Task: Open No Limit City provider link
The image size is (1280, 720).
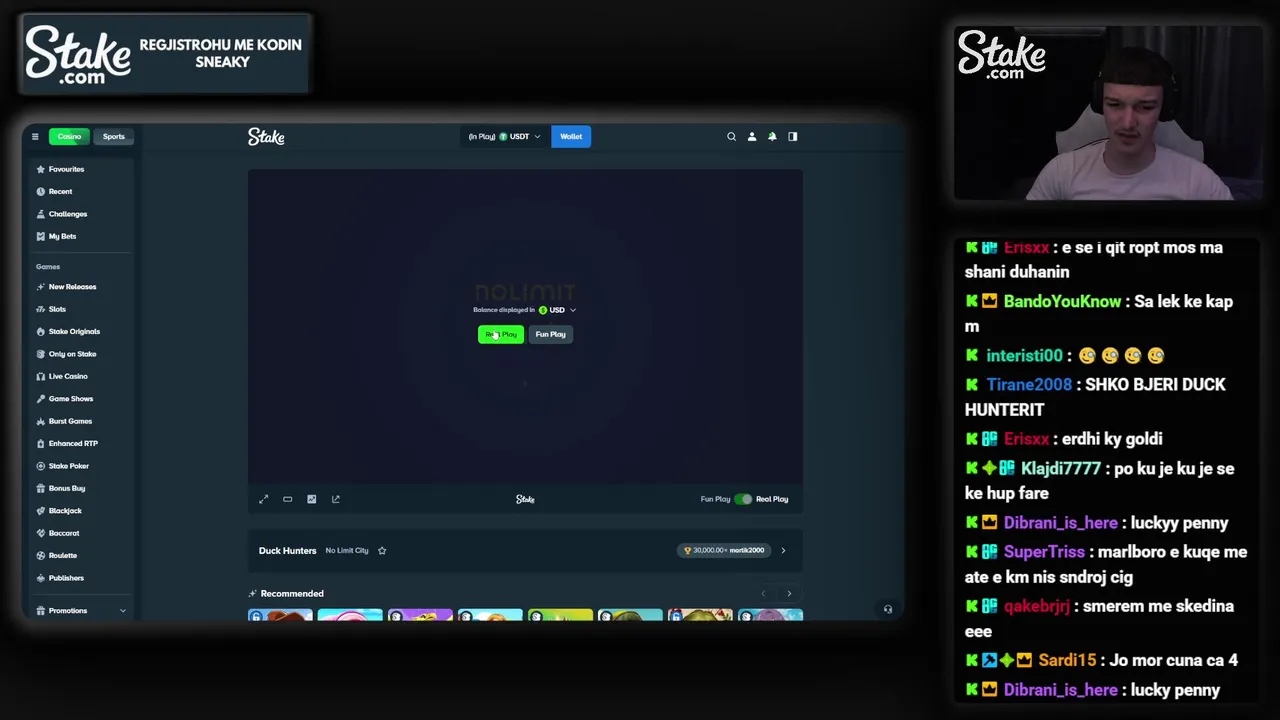Action: (347, 550)
